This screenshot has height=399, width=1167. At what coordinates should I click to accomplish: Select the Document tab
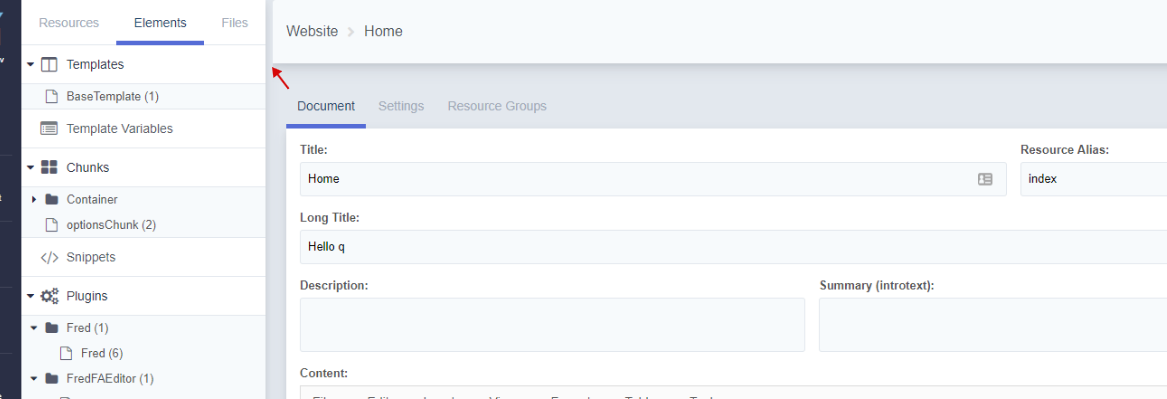tap(326, 106)
